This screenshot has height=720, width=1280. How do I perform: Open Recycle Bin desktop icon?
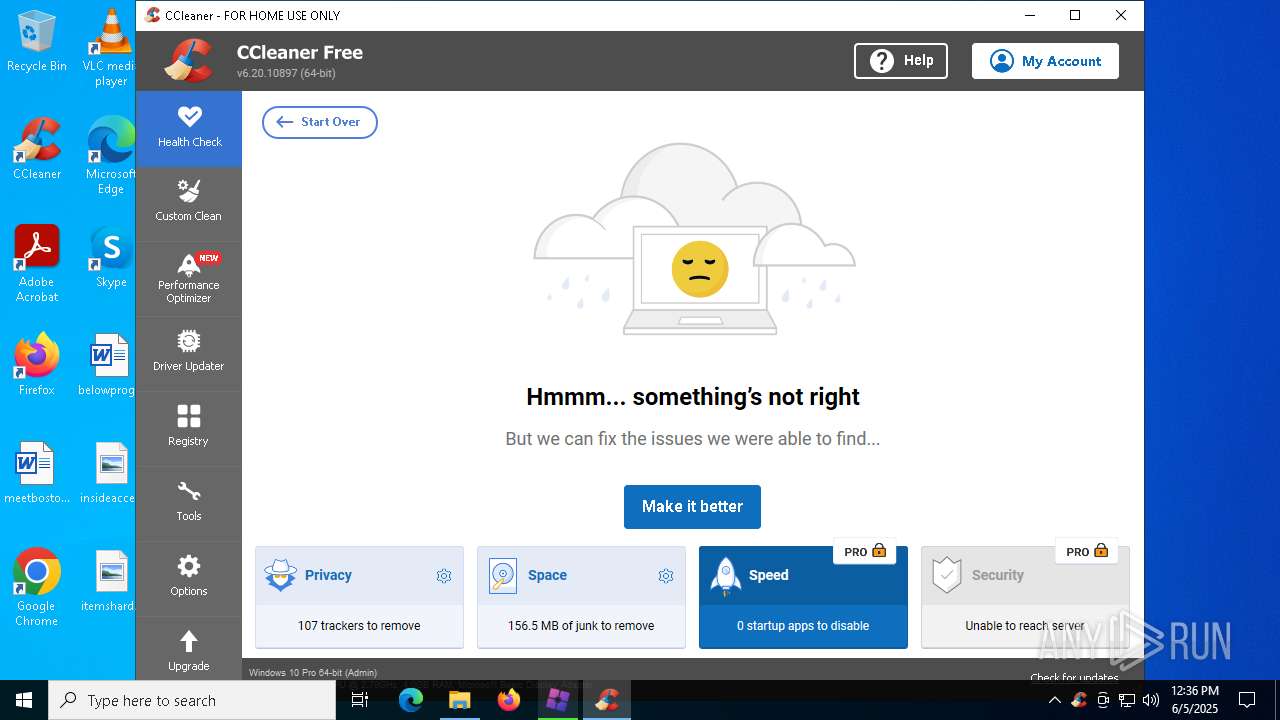[x=37, y=41]
